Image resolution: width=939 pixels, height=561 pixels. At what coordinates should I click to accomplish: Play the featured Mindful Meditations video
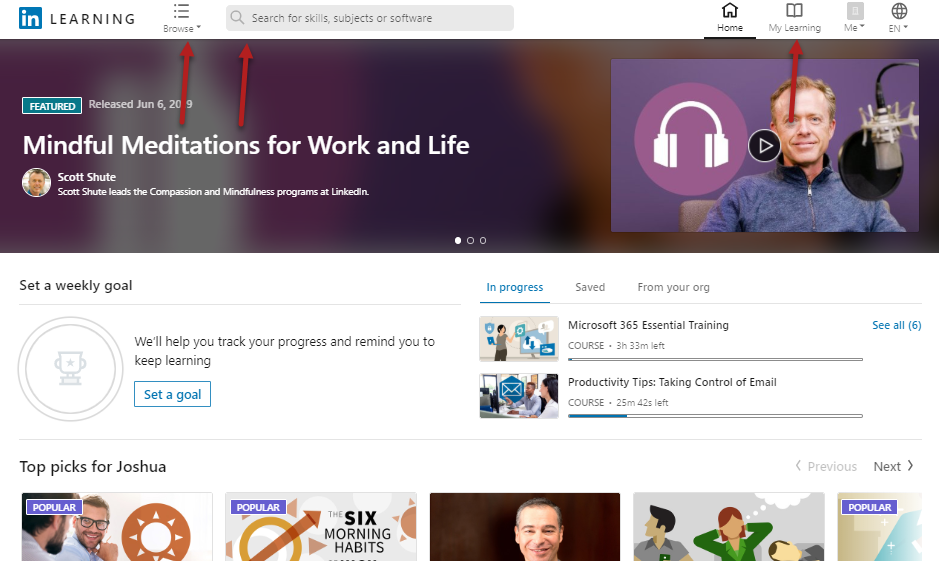coord(764,146)
